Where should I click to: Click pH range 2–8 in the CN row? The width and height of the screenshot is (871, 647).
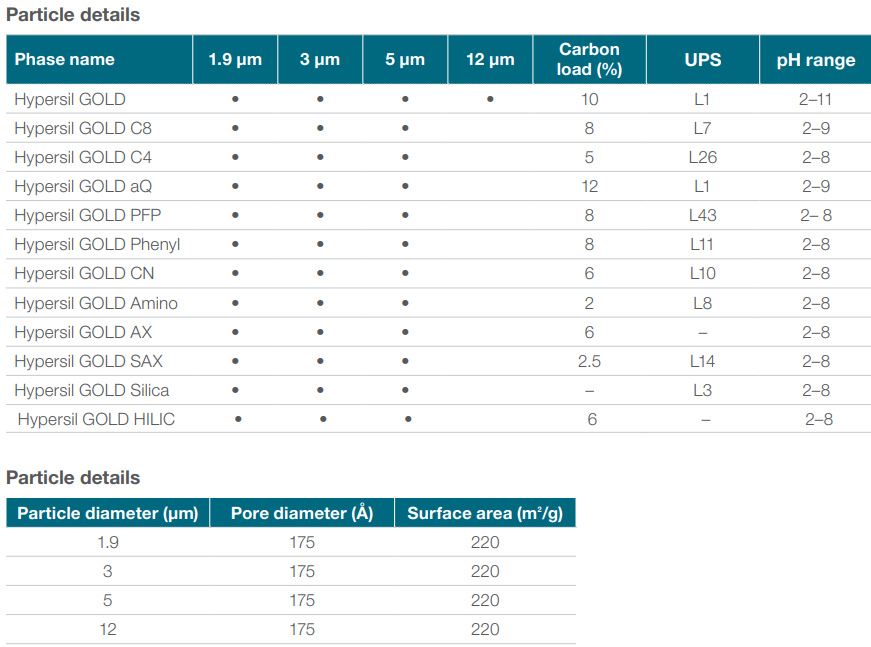pyautogui.click(x=816, y=273)
